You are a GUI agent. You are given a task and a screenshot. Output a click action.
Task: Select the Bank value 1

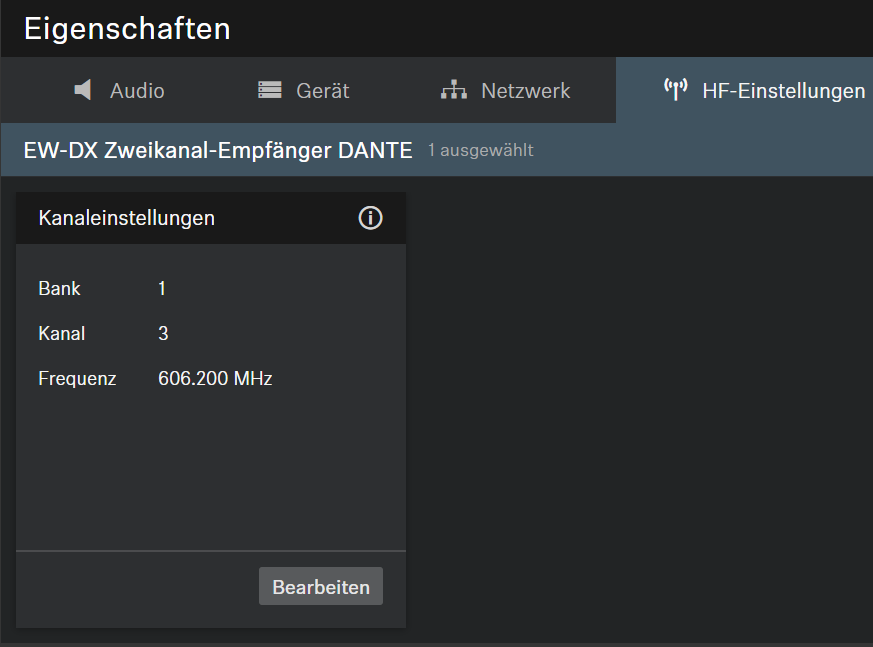[162, 289]
